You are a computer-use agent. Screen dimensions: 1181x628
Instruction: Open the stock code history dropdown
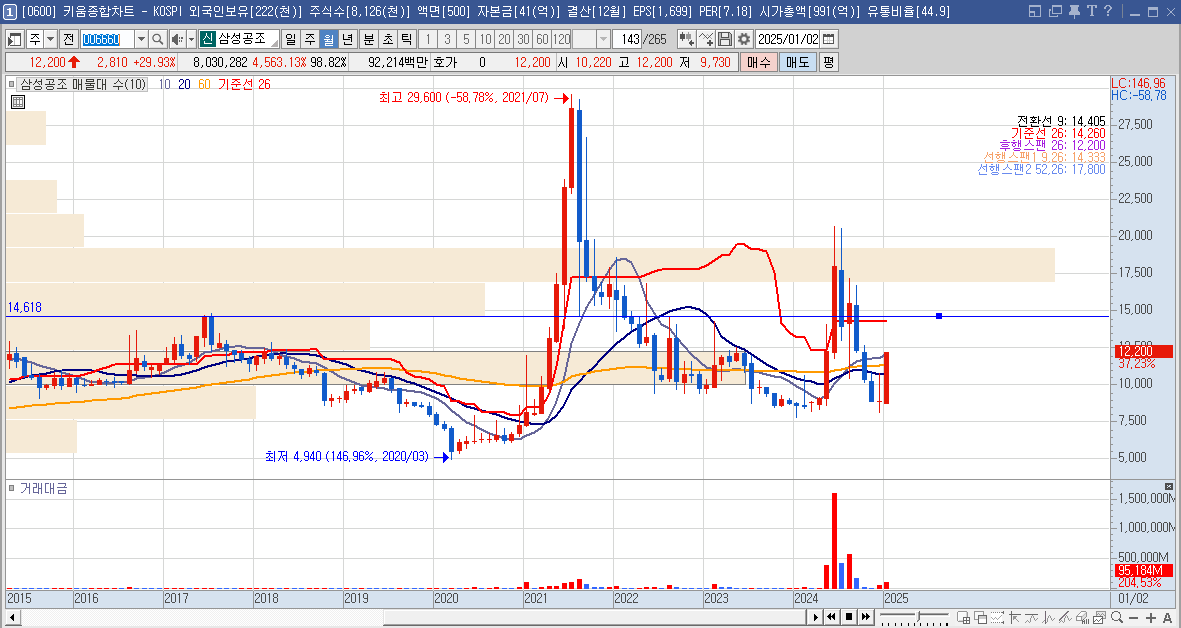tap(142, 39)
